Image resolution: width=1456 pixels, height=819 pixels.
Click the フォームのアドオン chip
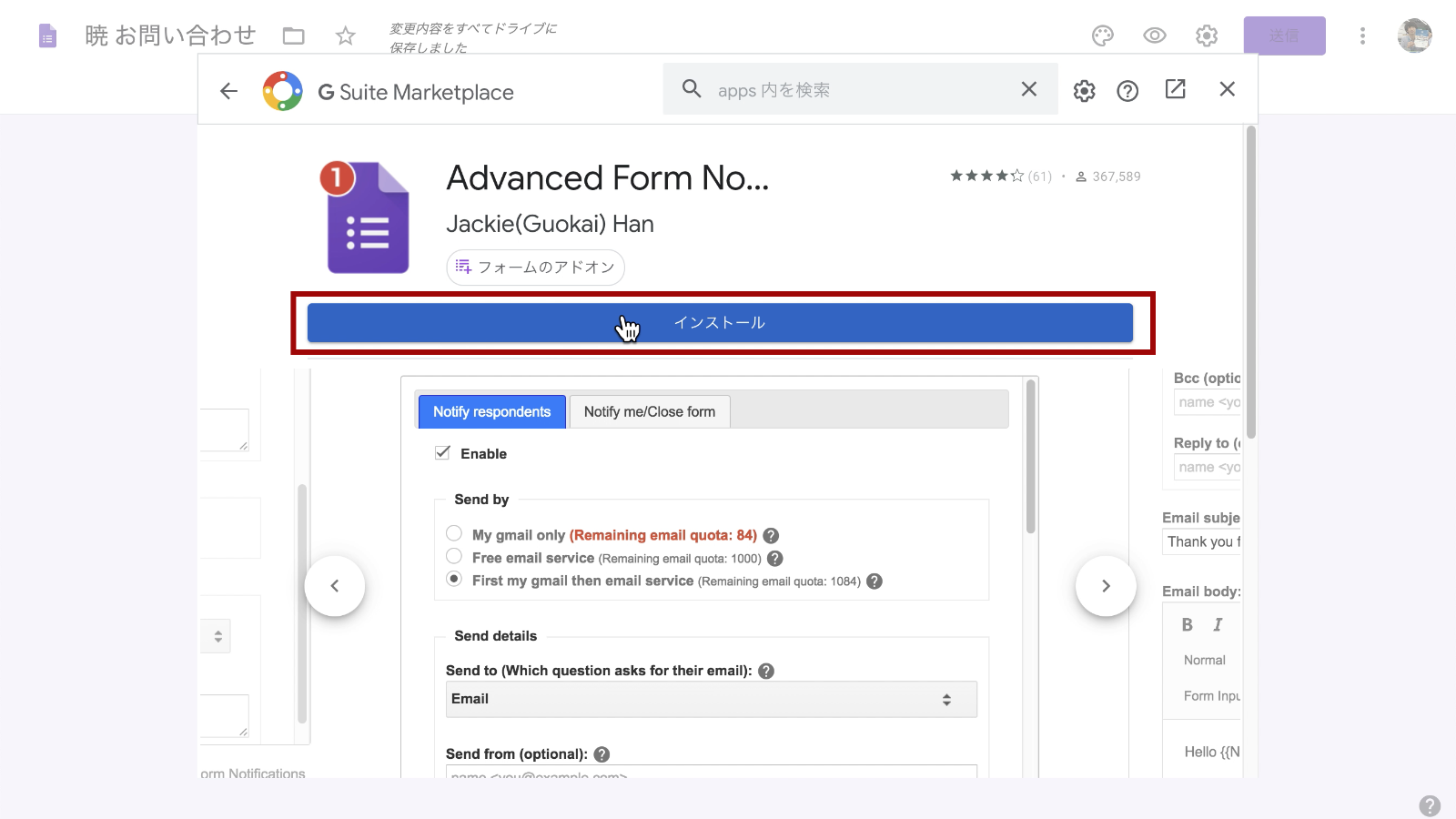coord(535,268)
